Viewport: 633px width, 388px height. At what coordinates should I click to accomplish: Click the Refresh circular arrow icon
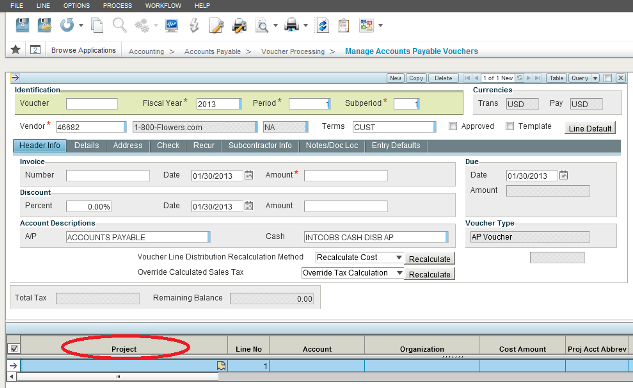click(67, 25)
